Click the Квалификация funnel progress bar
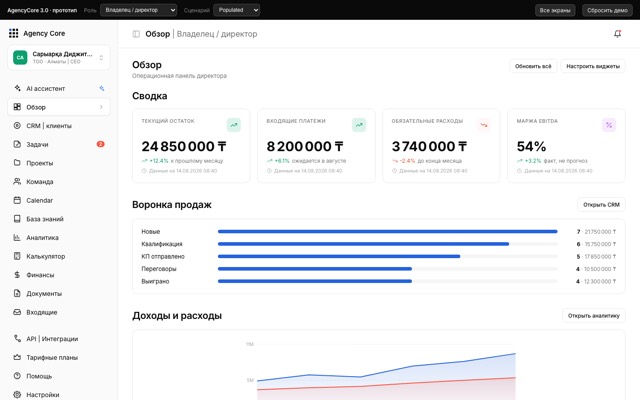Screen dimensions: 640x400 click(x=387, y=244)
